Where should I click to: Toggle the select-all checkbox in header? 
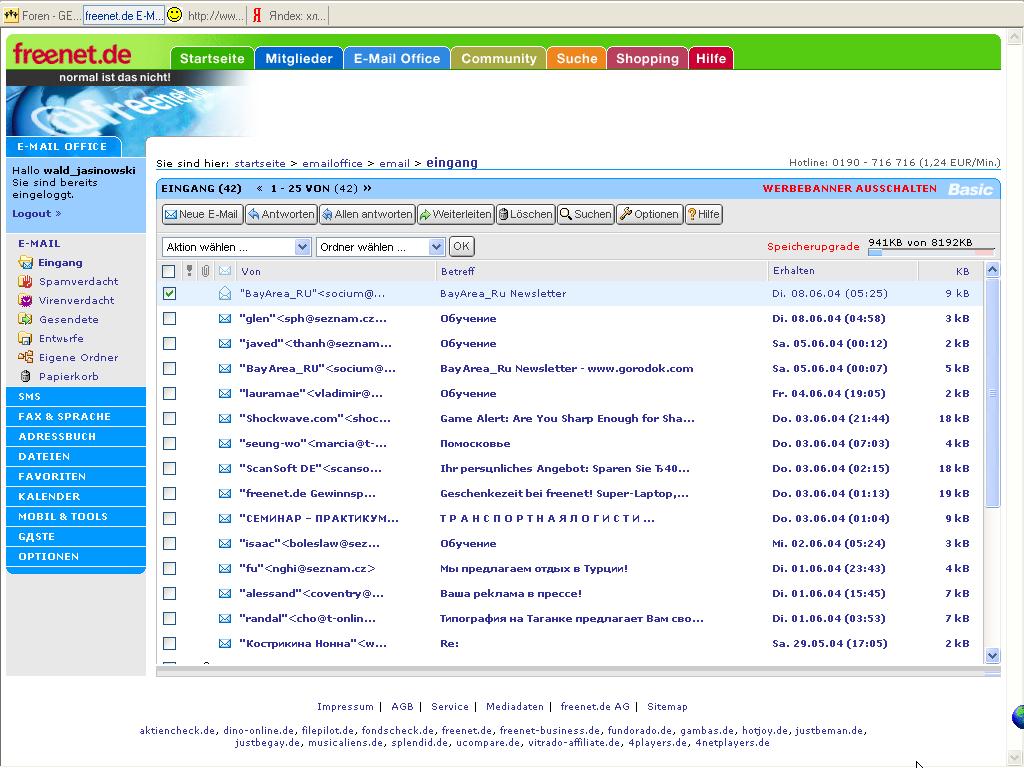[x=168, y=271]
